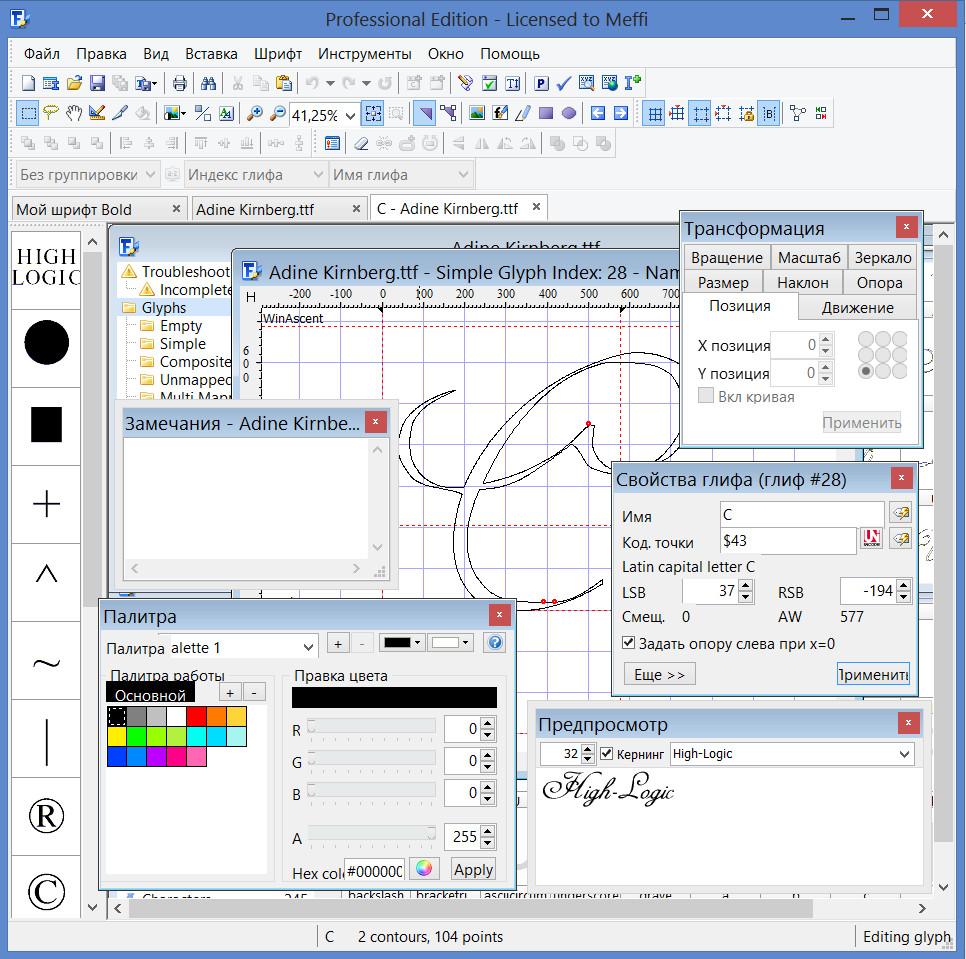The height and width of the screenshot is (959, 966).
Task: Switch to the Мой шрифт Bold tab
Action: pyautogui.click(x=99, y=209)
